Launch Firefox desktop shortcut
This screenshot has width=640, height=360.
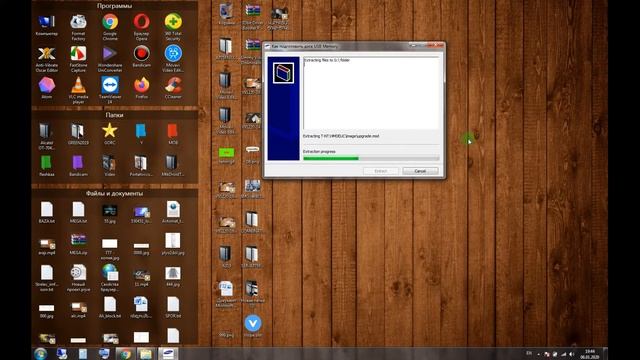point(141,88)
